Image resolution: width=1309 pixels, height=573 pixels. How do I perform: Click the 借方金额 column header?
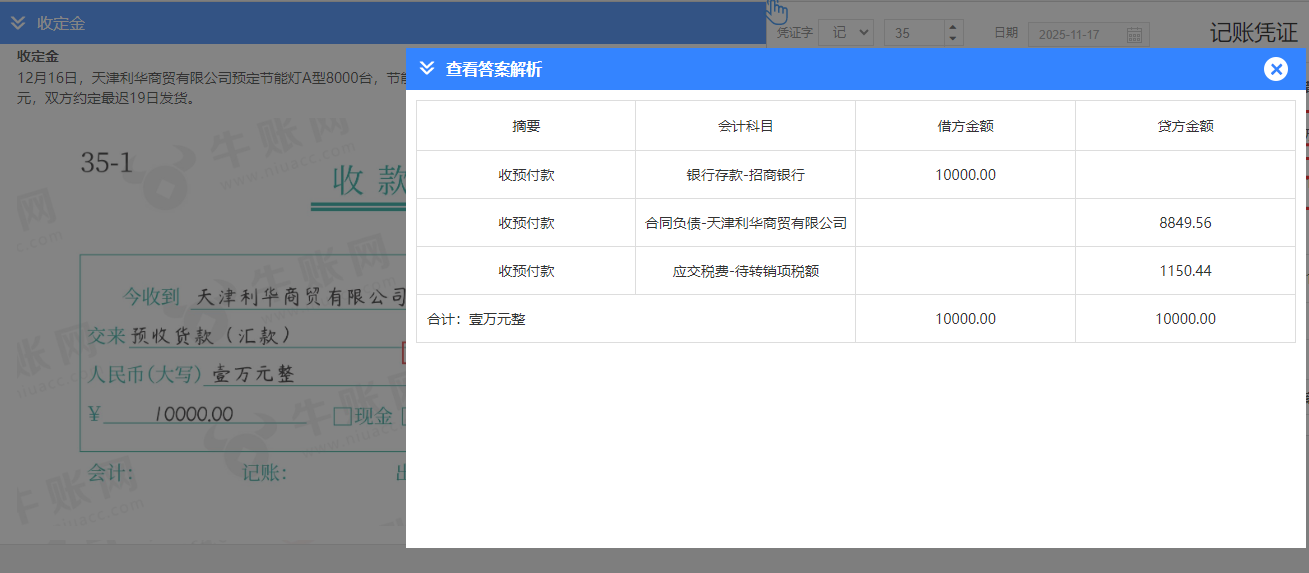[x=965, y=126]
